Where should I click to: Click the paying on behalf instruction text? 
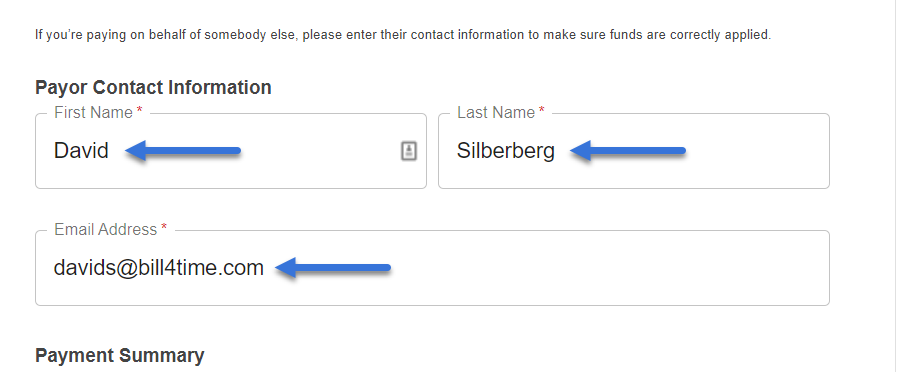point(403,35)
